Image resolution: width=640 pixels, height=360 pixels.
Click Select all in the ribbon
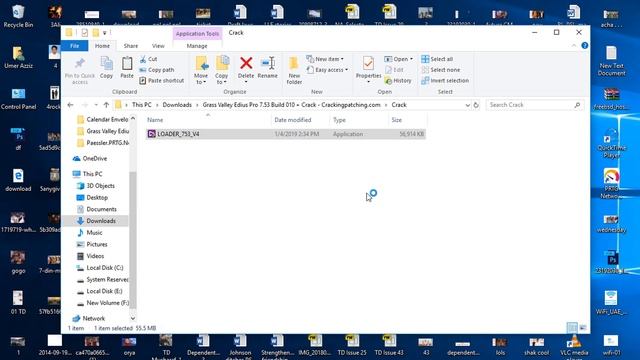pyautogui.click(x=437, y=59)
